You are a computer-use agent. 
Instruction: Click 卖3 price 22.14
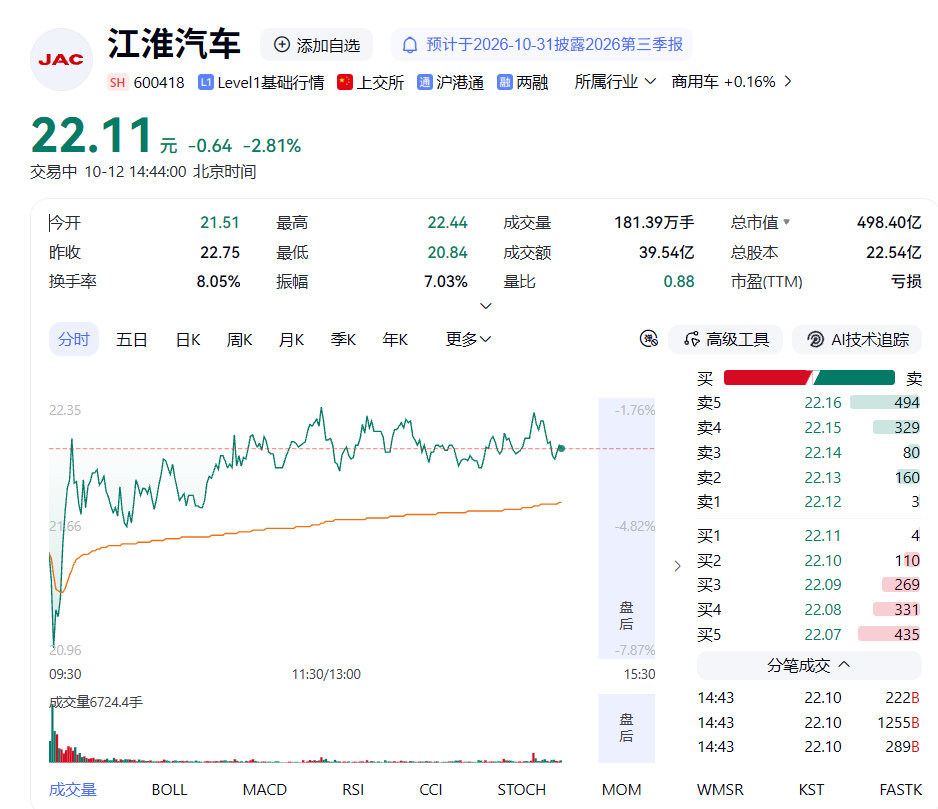pos(823,453)
